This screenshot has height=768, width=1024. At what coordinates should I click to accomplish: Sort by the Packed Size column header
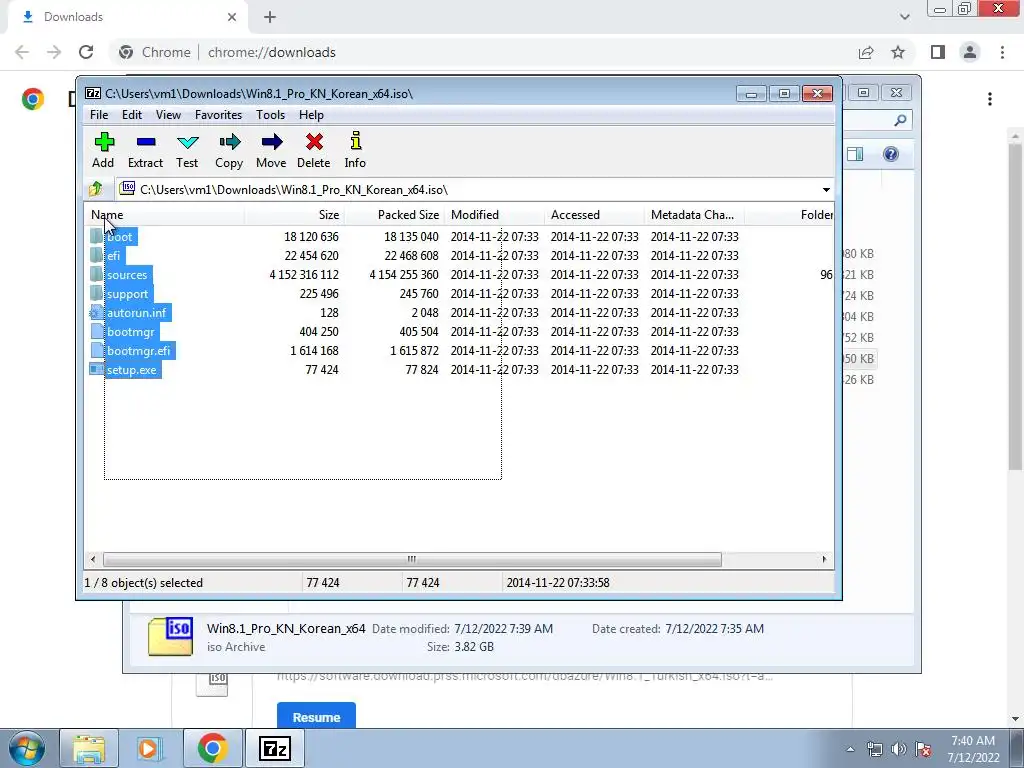pos(394,215)
